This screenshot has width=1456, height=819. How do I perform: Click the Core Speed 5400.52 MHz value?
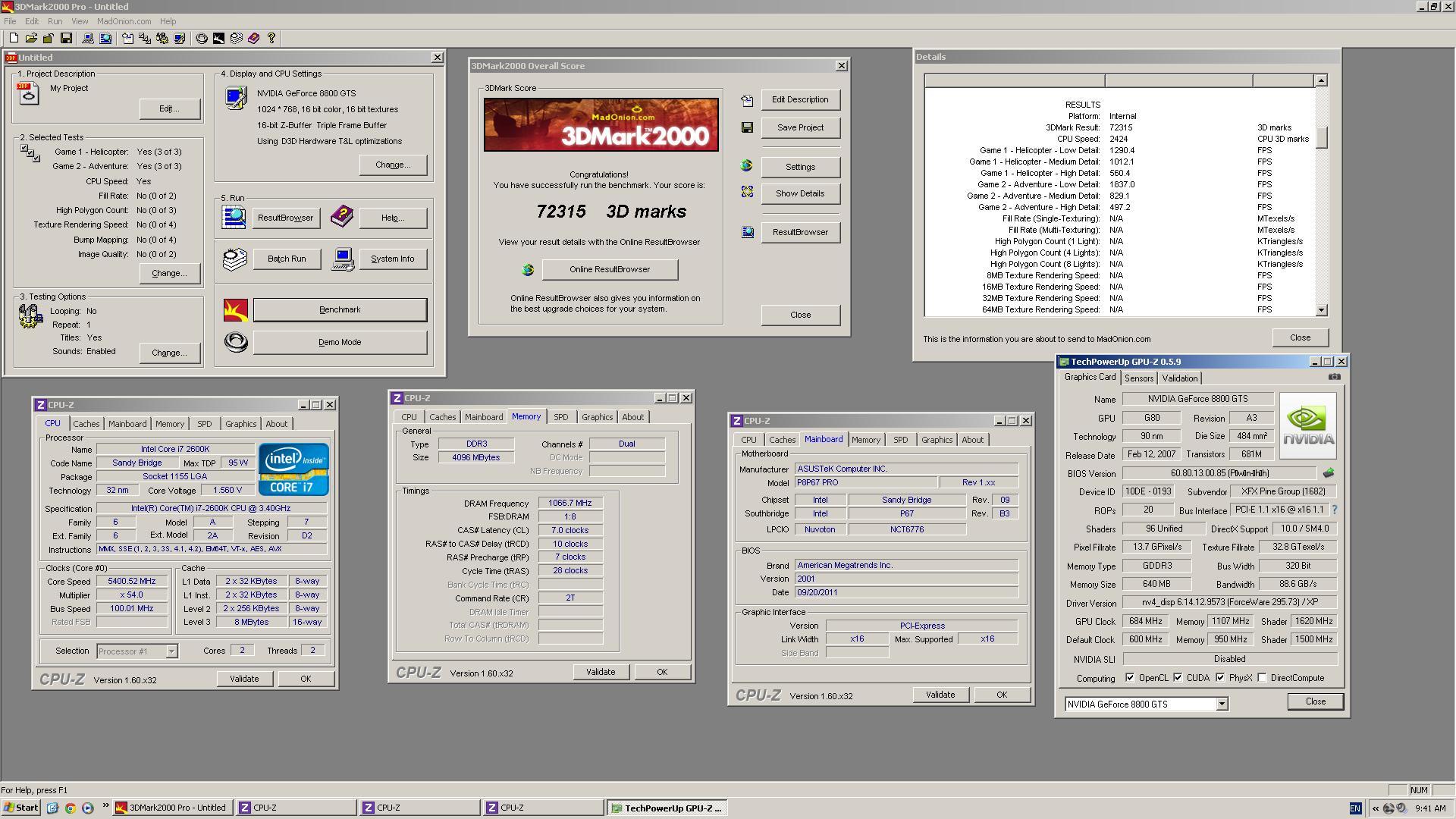(x=132, y=581)
